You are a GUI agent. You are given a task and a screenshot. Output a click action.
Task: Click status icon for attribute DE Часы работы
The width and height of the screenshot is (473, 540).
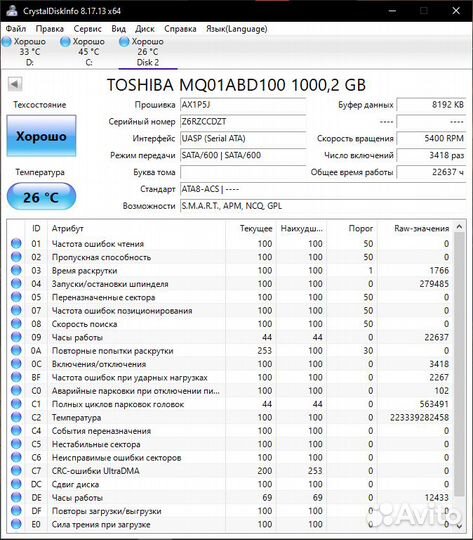16,497
